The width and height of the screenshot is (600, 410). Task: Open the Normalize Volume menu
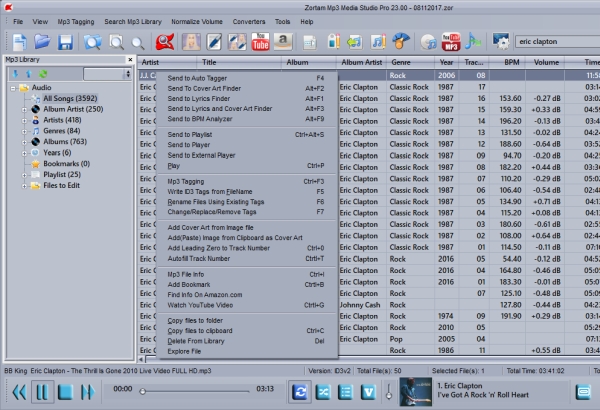197,22
